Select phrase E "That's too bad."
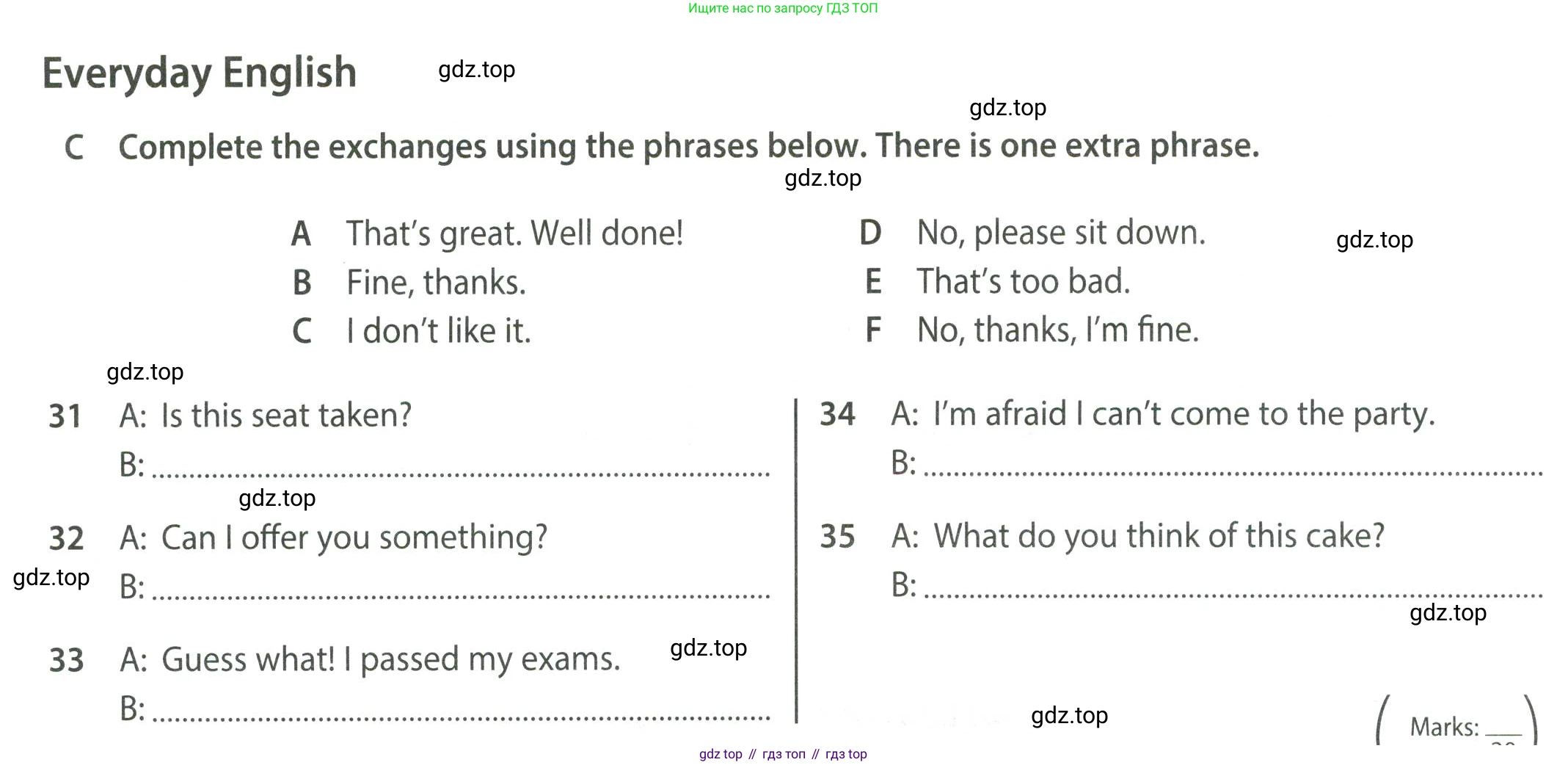The width and height of the screenshot is (1568, 765). [1023, 281]
